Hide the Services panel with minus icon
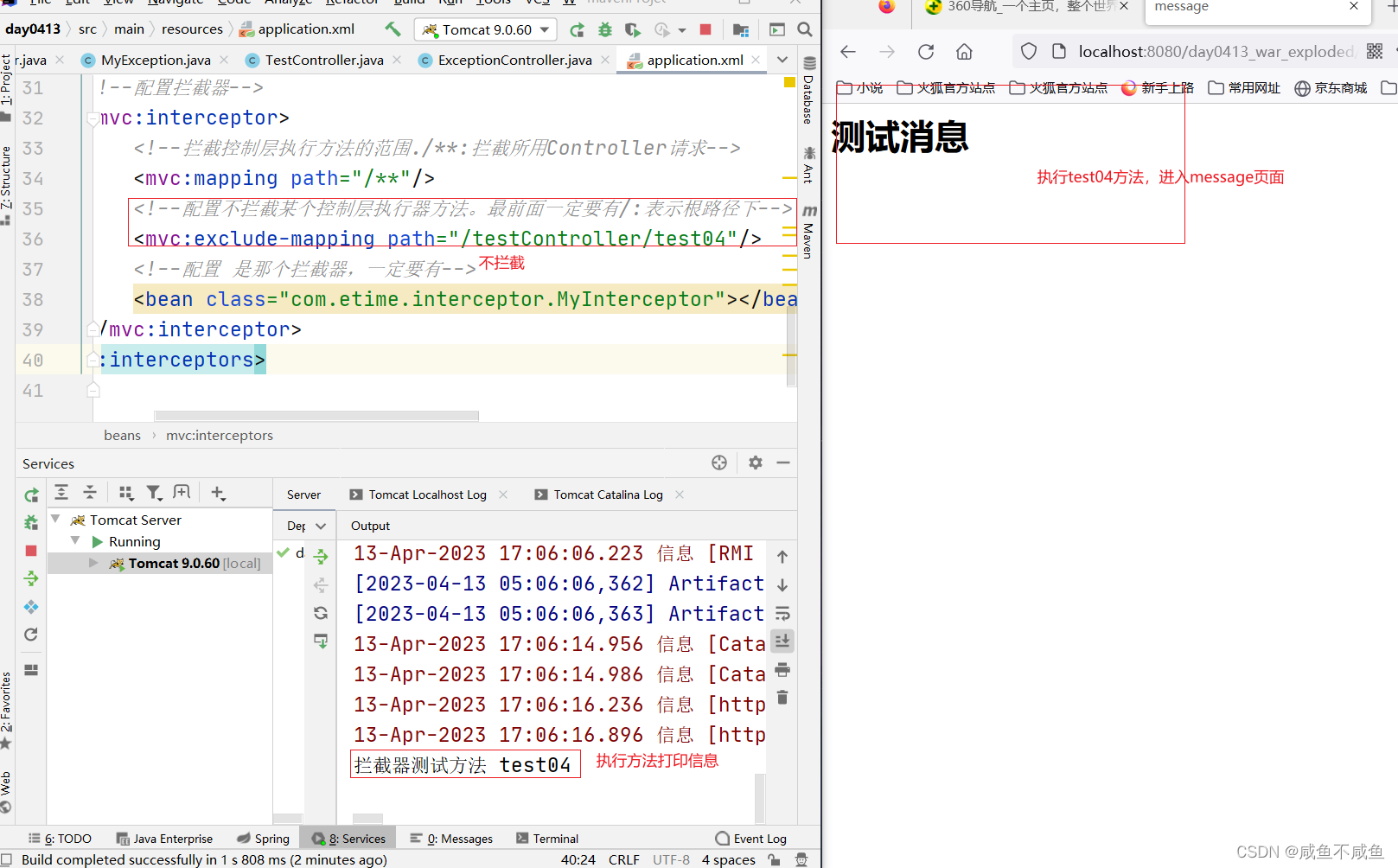The width and height of the screenshot is (1398, 868). 783,463
